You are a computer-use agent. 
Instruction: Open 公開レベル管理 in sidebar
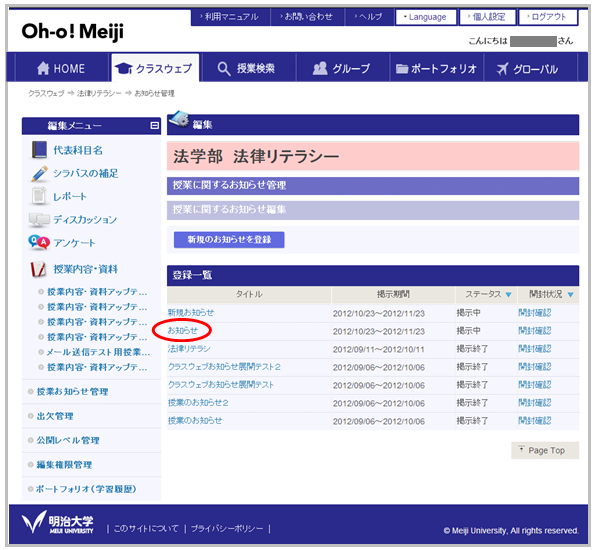[x=68, y=441]
